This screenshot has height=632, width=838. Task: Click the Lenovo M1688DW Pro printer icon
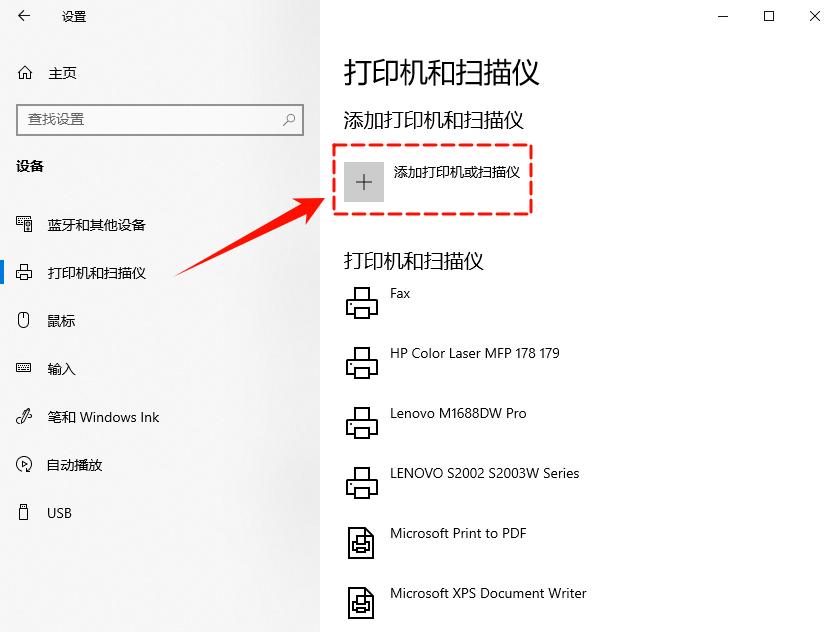(x=361, y=422)
